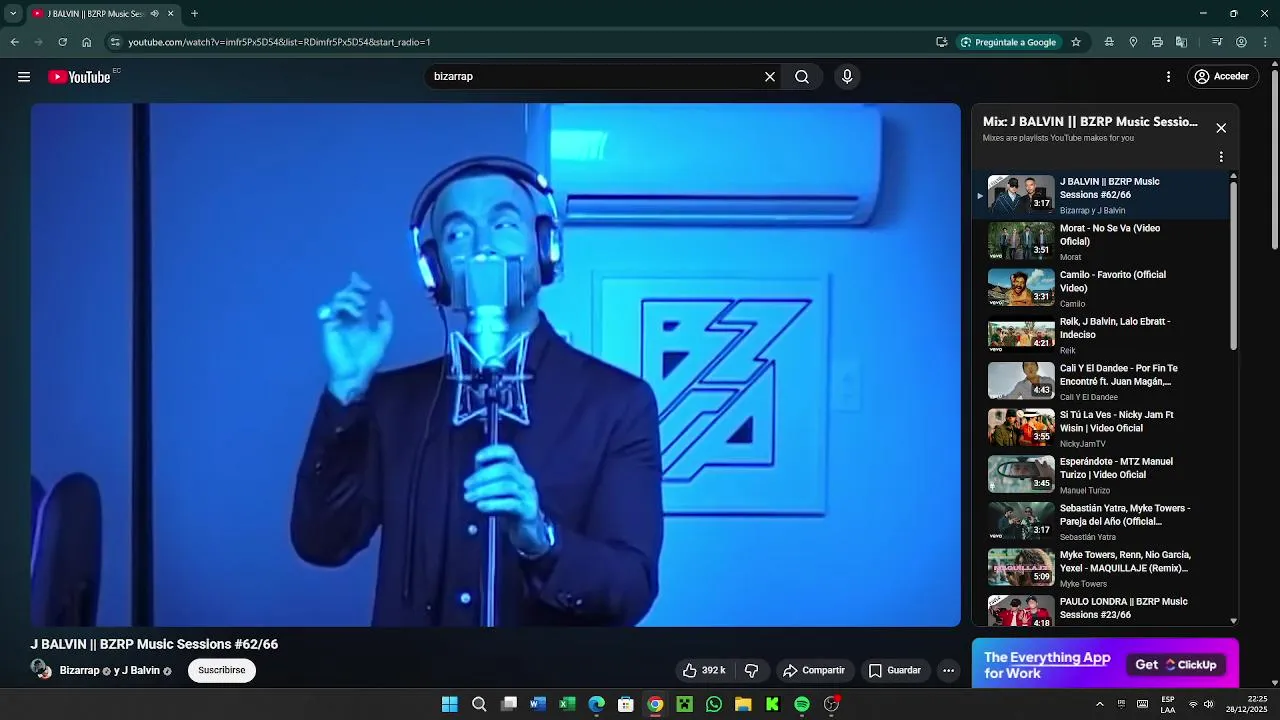Screen dimensions: 1280x720
Task: Open more actions ellipsis below video
Action: [948, 670]
